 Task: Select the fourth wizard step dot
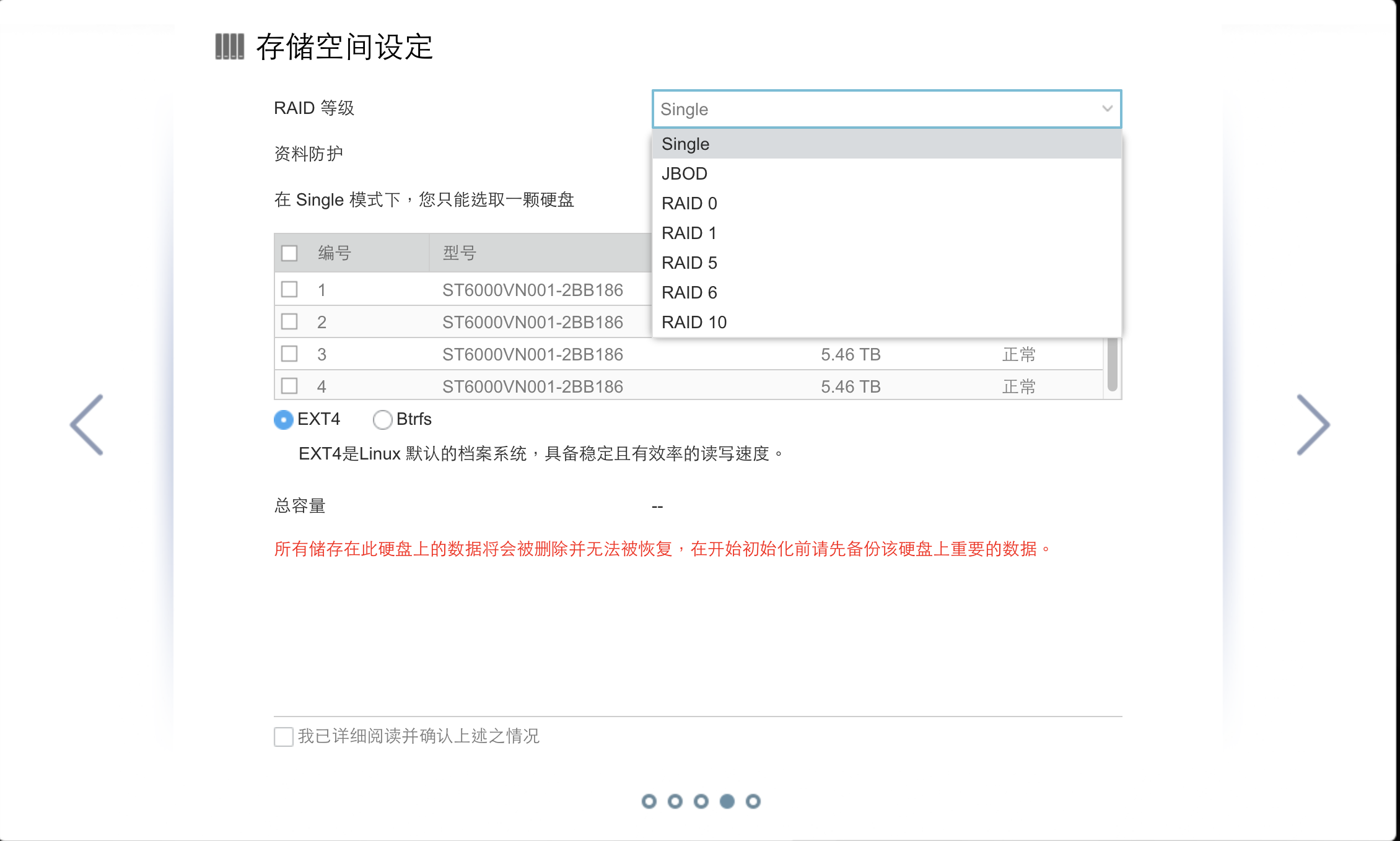(727, 801)
